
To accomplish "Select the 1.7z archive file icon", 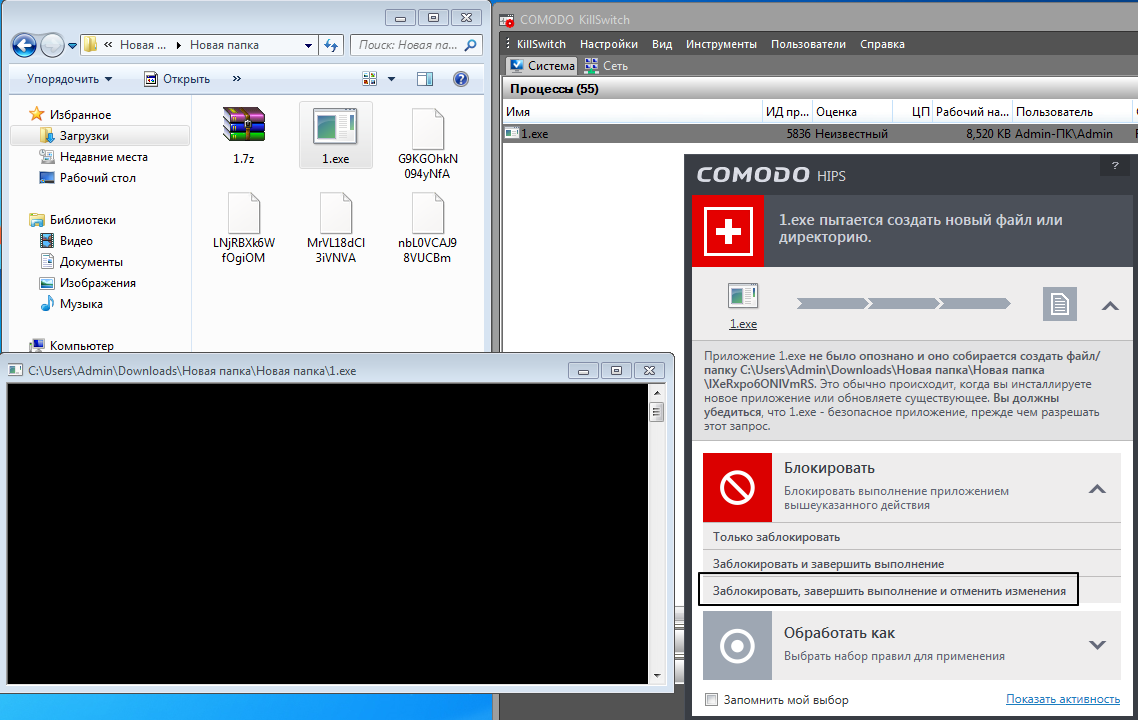I will (x=244, y=125).
